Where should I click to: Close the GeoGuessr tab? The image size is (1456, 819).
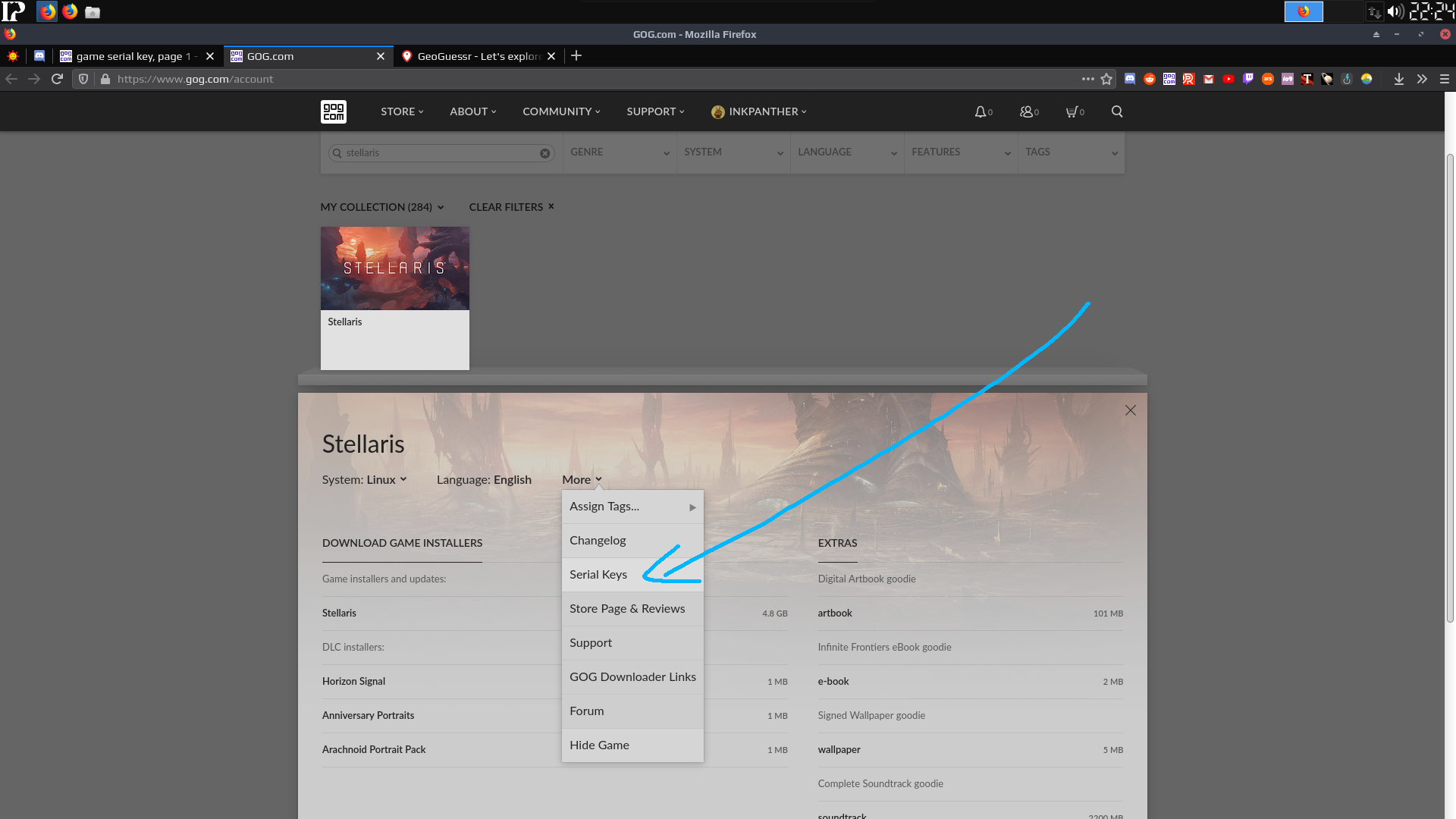551,56
